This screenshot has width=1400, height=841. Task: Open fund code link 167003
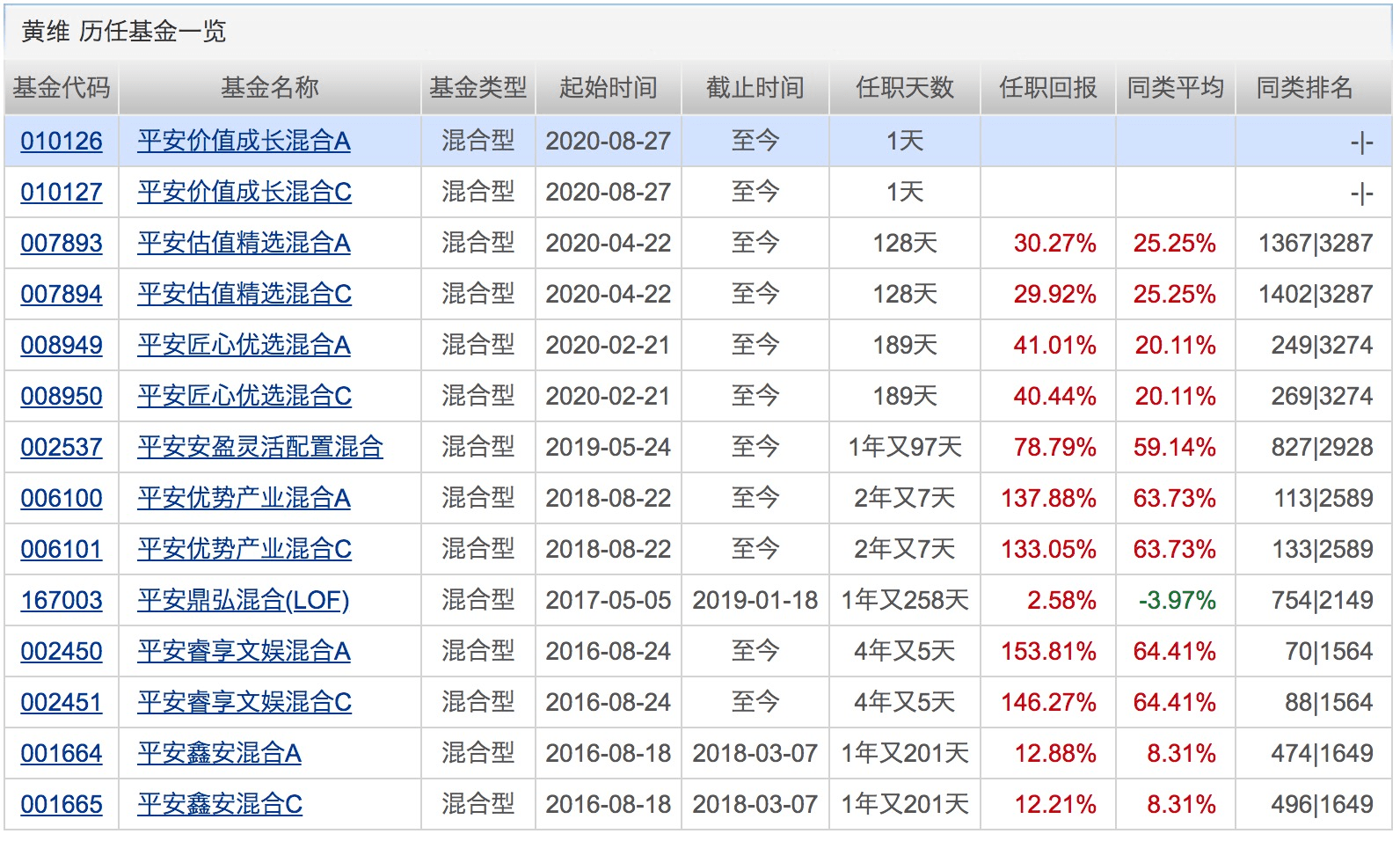tap(62, 600)
